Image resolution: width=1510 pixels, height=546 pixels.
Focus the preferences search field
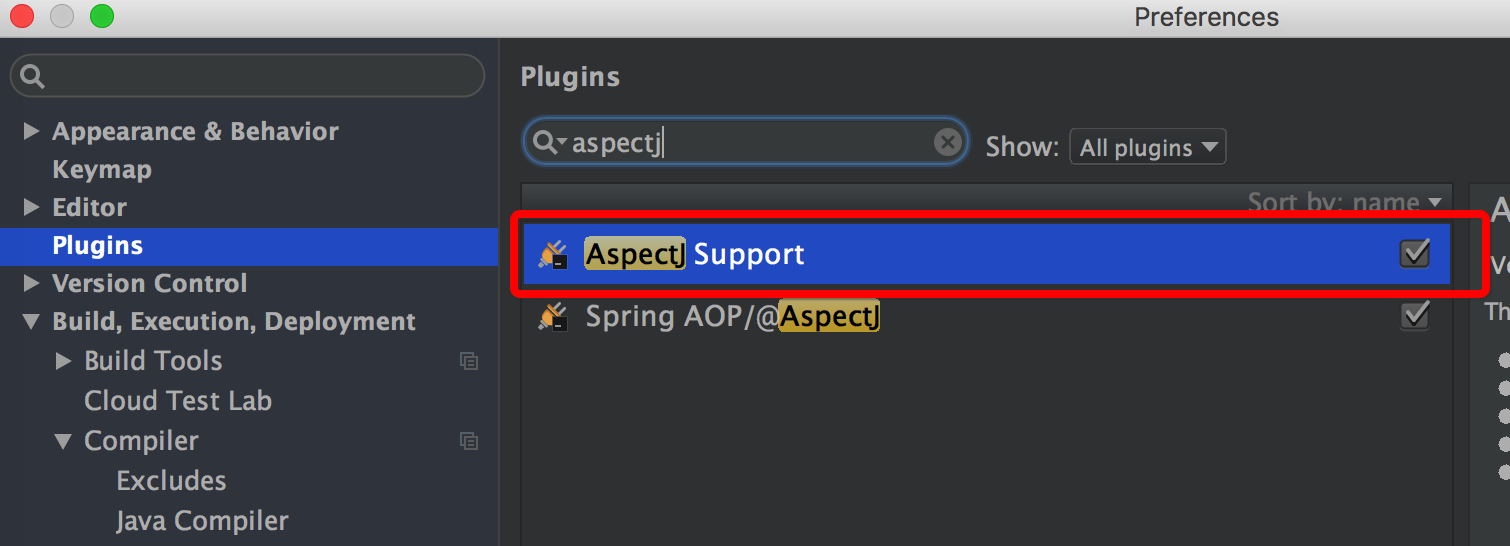[247, 76]
